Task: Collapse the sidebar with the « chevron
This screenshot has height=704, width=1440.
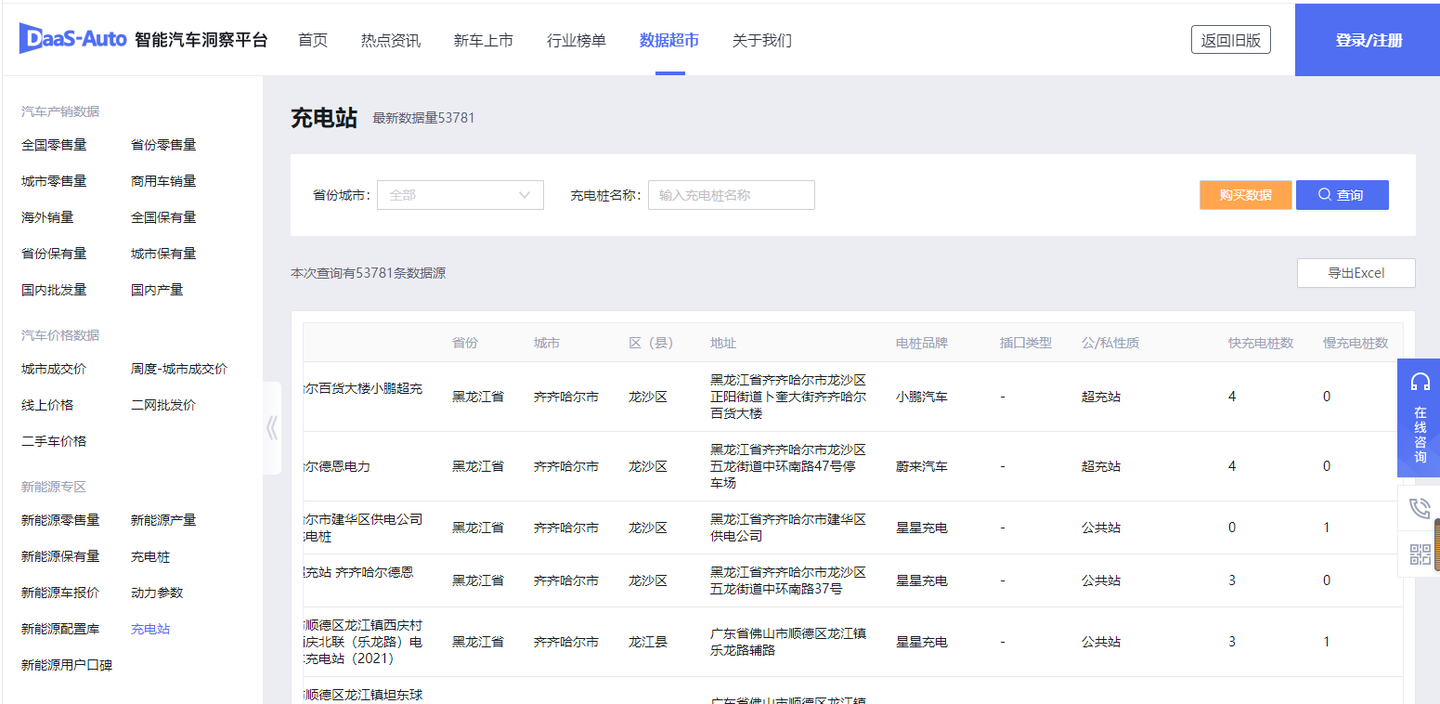Action: [271, 427]
